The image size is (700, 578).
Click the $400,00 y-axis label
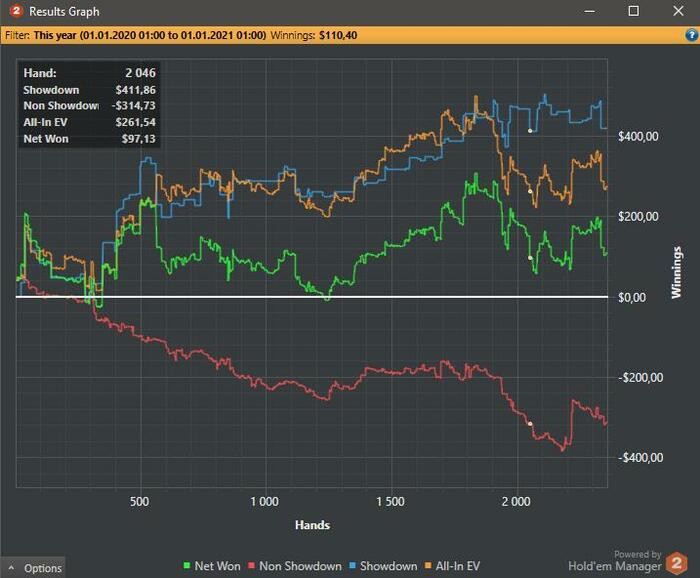click(x=638, y=137)
